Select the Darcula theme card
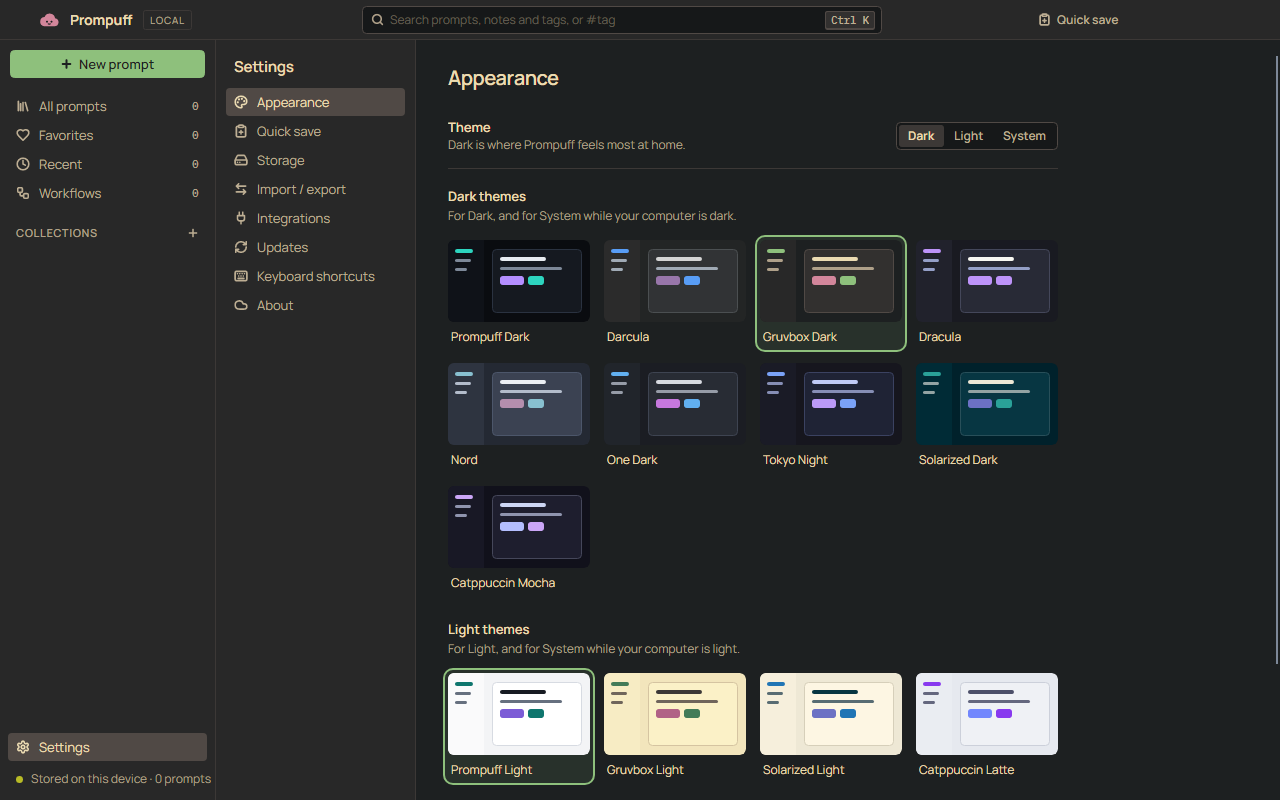1280x800 pixels. pos(675,293)
